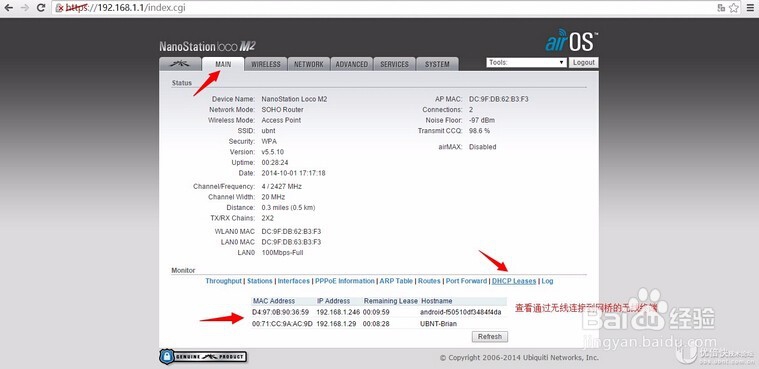The image size is (759, 369).
Task: Open the browser menu icon
Action: [x=750, y=8]
